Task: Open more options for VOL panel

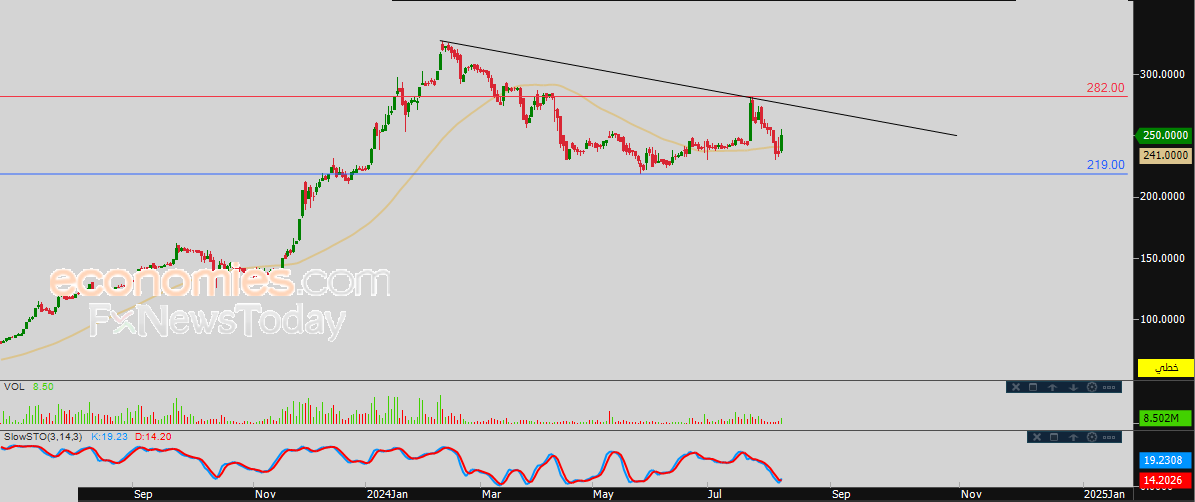Action: pyautogui.click(x=1110, y=387)
